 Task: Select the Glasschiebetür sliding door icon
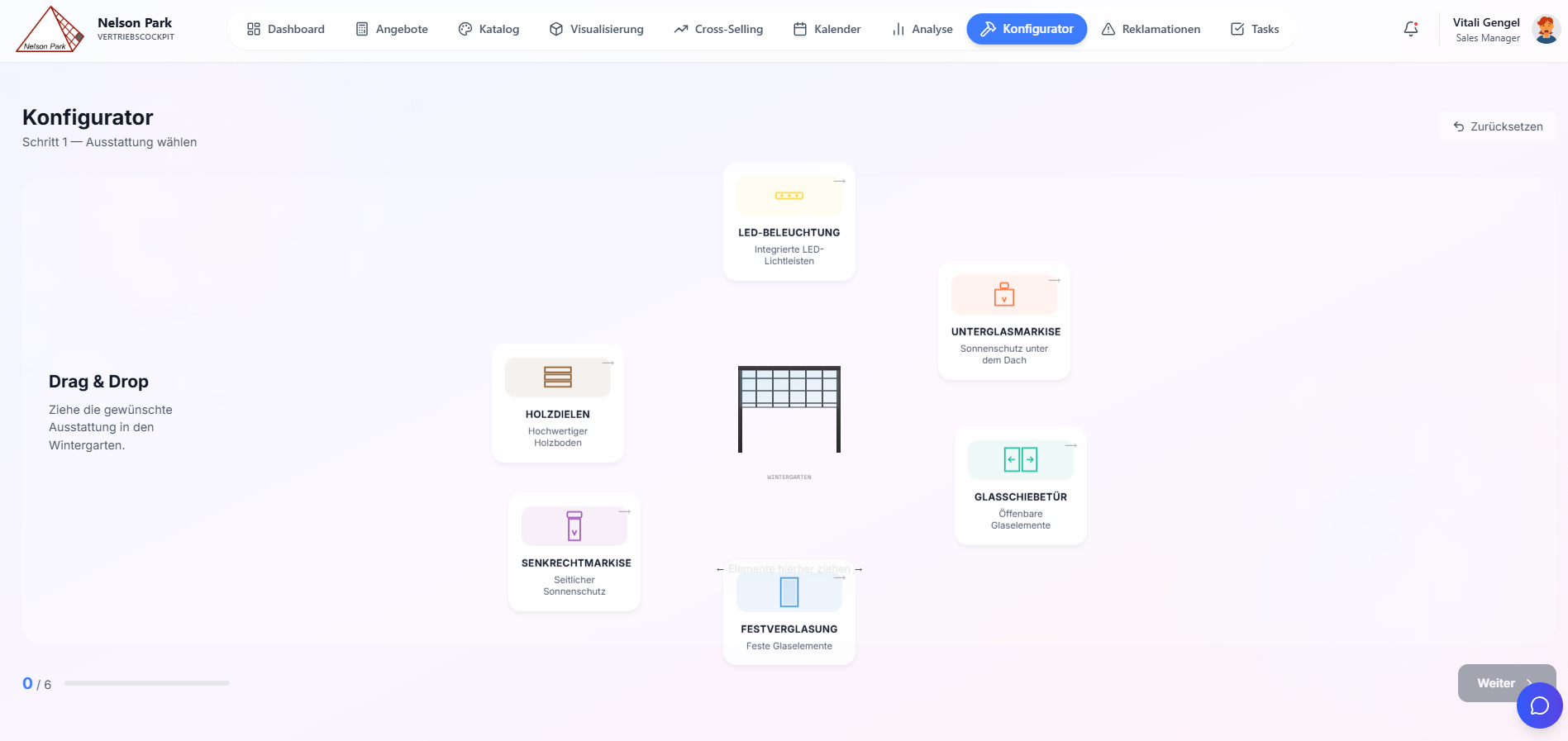pyautogui.click(x=1021, y=459)
